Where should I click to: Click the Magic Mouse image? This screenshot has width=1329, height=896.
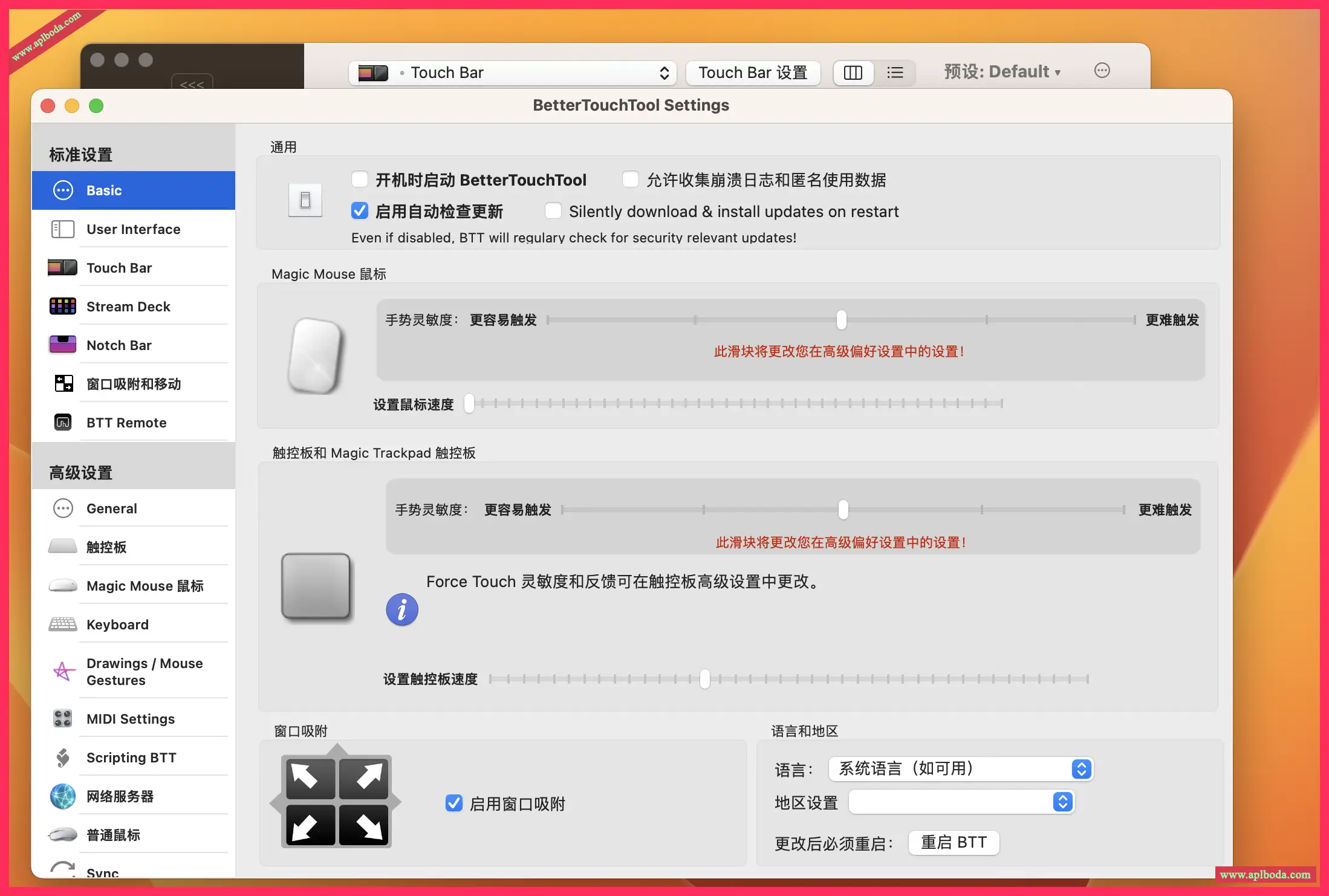click(x=316, y=355)
